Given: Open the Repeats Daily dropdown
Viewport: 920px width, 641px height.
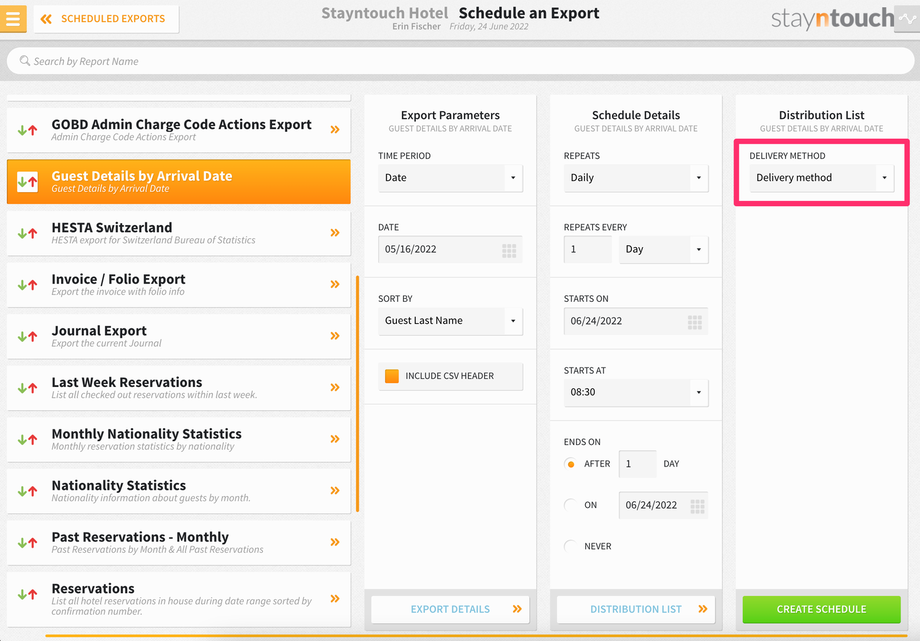Looking at the screenshot, I should coord(636,178).
